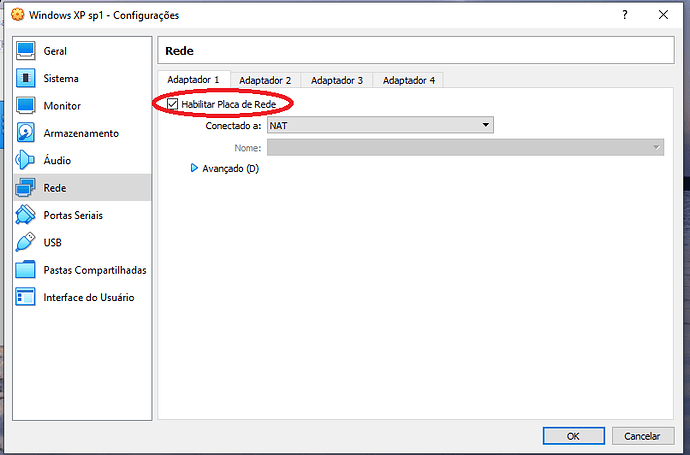Viewport: 690px width, 455px height.
Task: Open Pastas Compartilhadas folder icon
Action: pos(26,270)
